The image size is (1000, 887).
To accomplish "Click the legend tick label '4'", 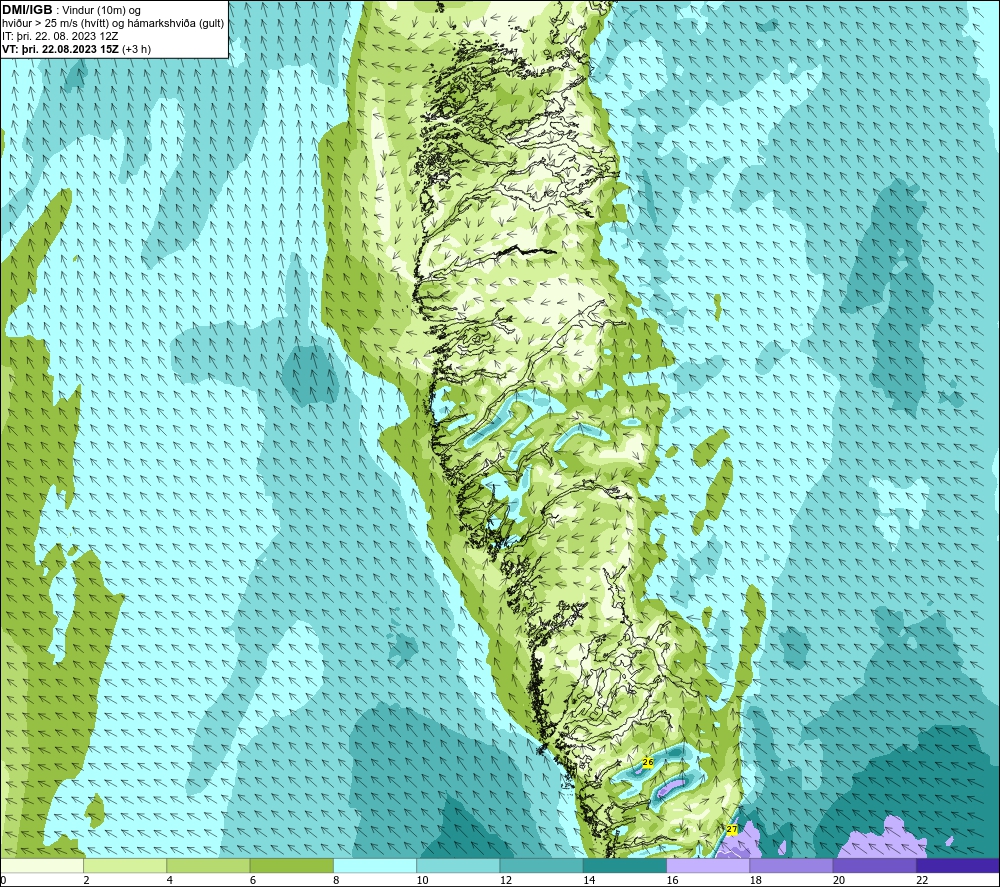I will (170, 881).
